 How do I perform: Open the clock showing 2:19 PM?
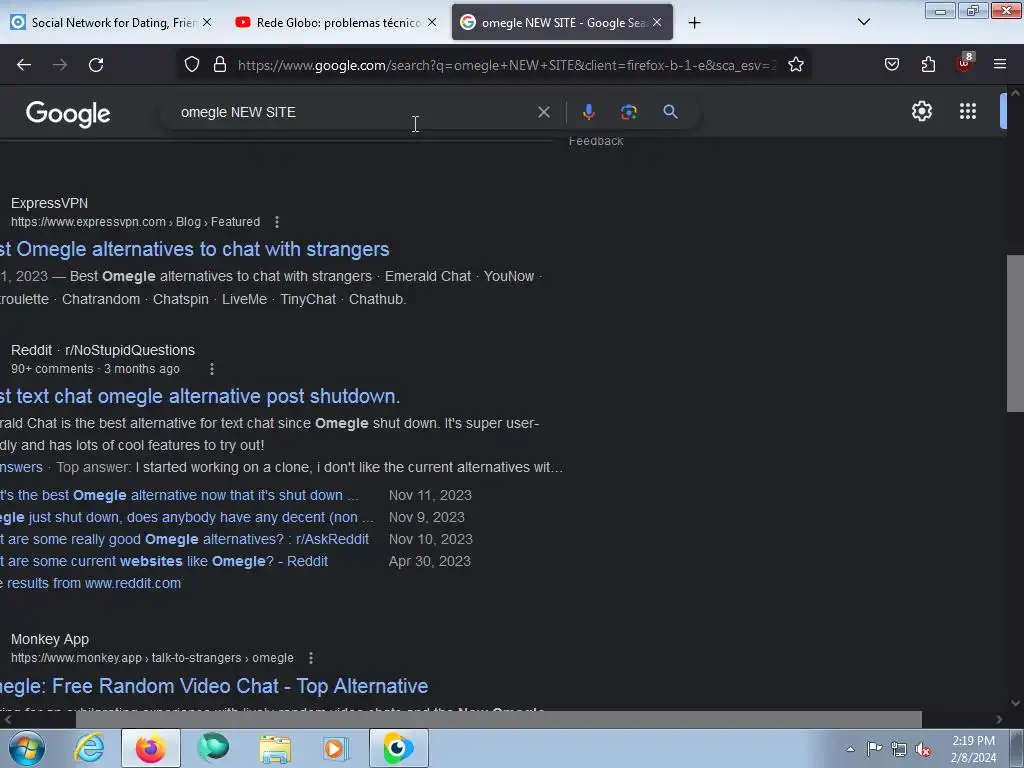click(973, 749)
